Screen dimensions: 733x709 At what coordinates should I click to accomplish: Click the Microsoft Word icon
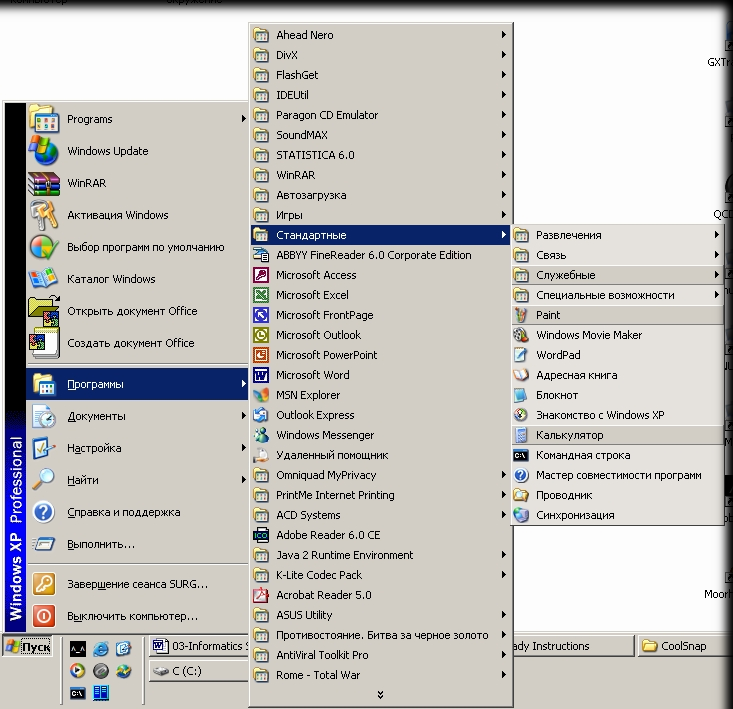click(261, 375)
